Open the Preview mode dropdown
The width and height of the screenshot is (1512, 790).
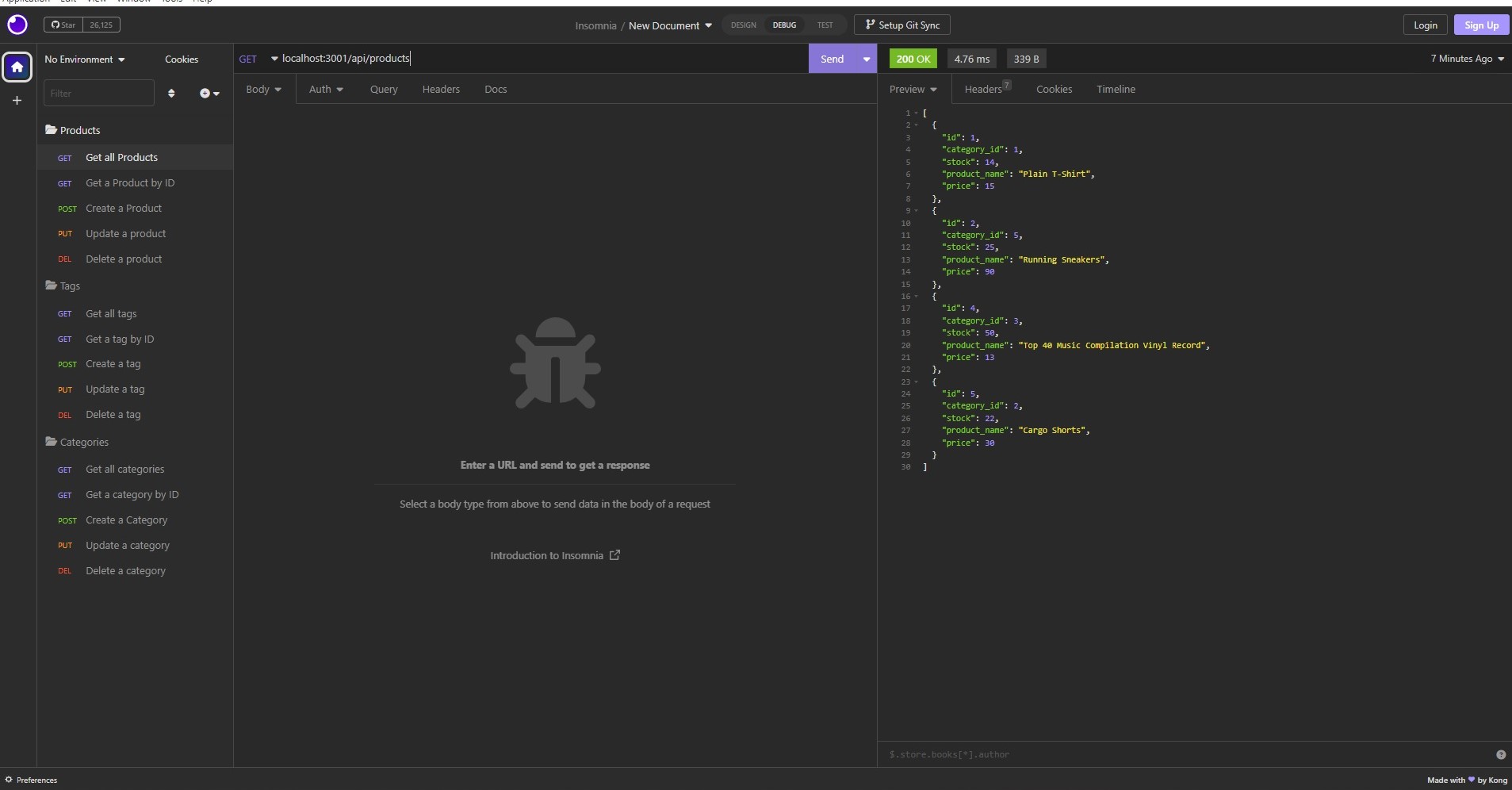pyautogui.click(x=913, y=89)
